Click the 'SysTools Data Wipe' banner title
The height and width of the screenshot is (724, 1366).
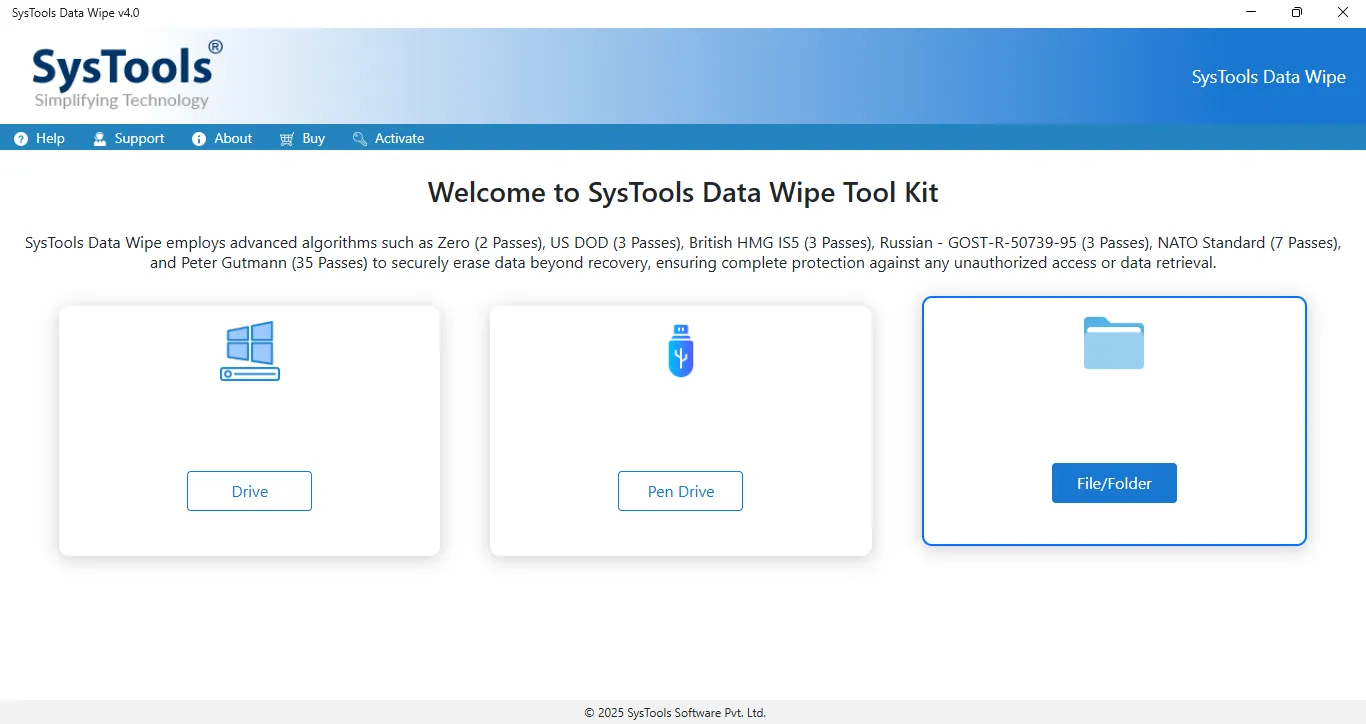[1268, 77]
